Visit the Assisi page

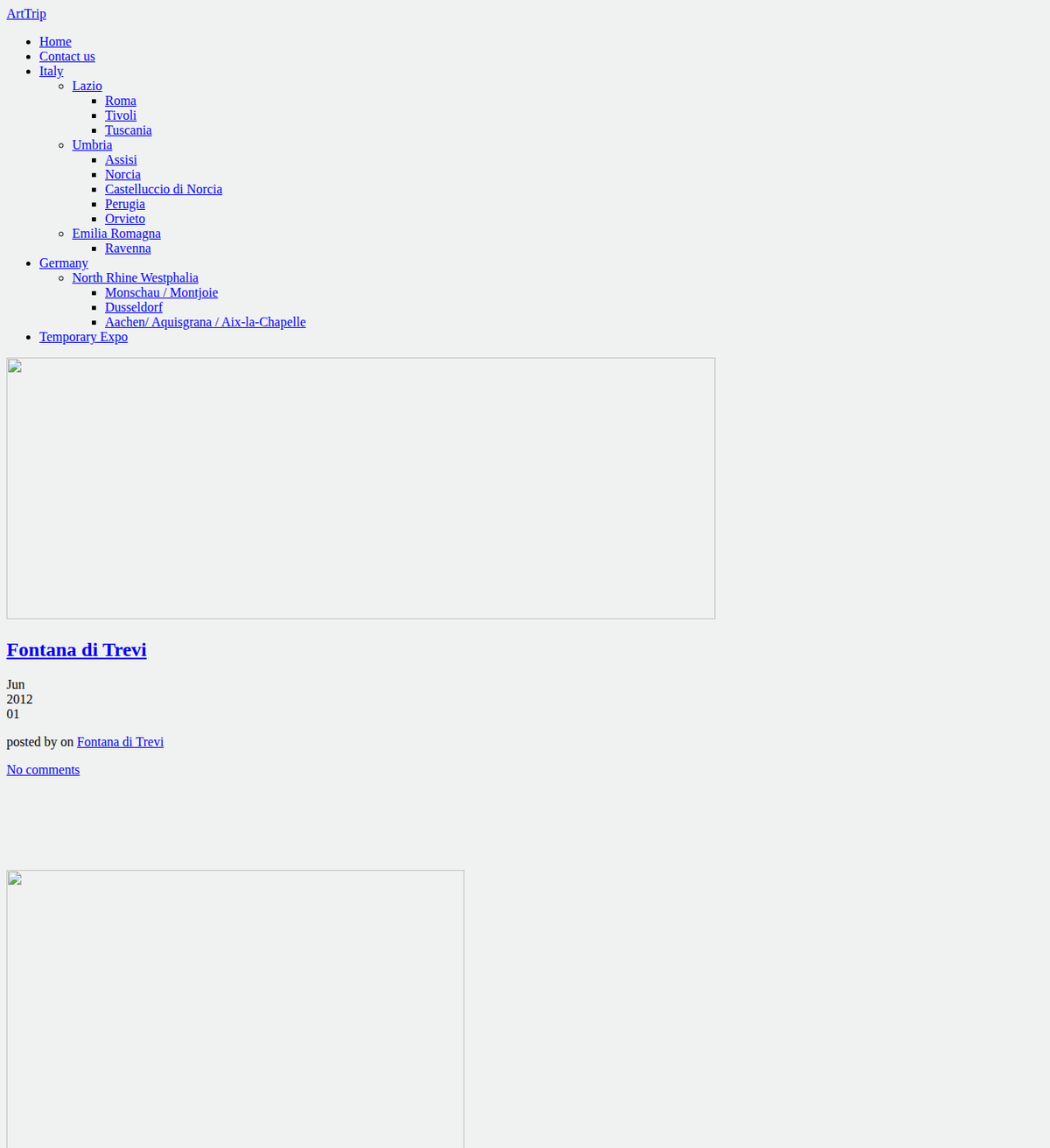(x=121, y=160)
